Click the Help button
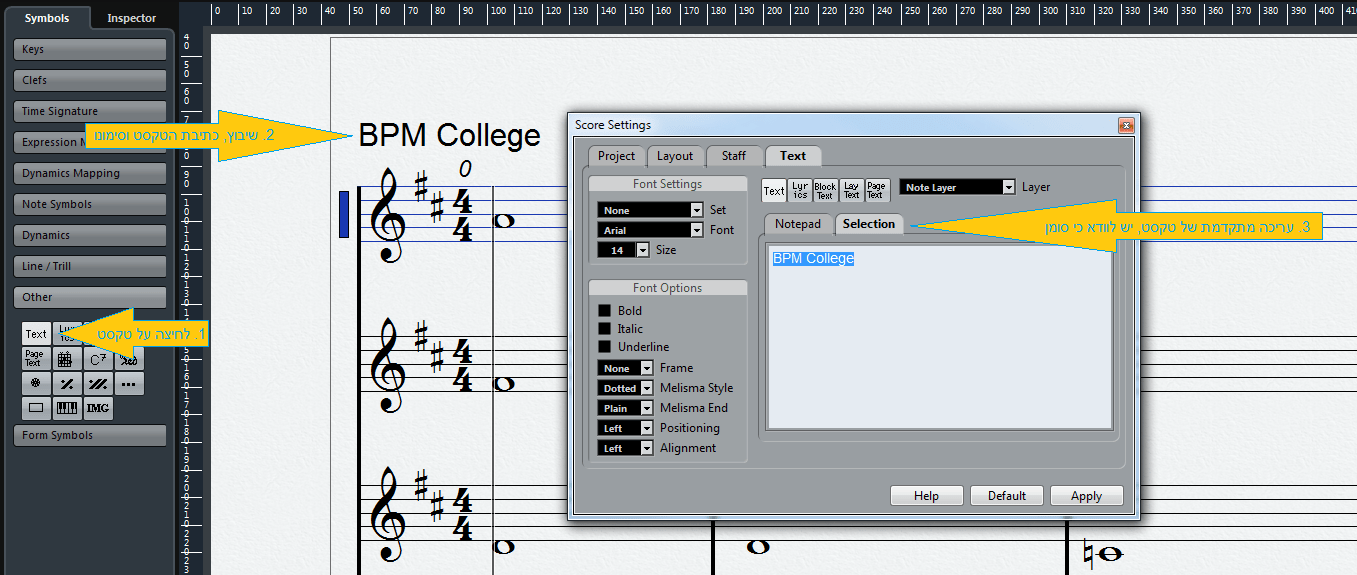Image resolution: width=1357 pixels, height=575 pixels. pyautogui.click(x=926, y=496)
